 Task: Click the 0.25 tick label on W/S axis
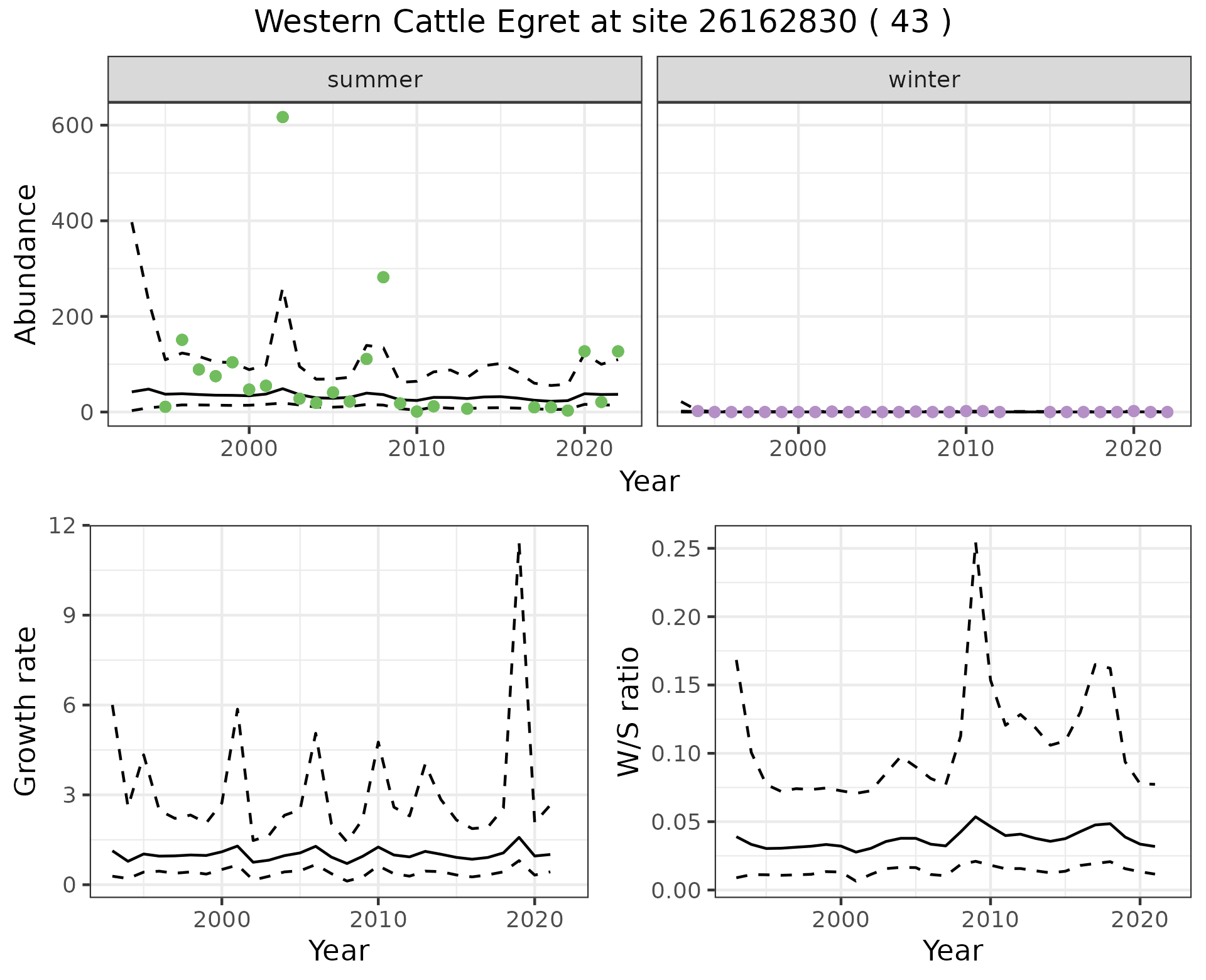[x=676, y=549]
